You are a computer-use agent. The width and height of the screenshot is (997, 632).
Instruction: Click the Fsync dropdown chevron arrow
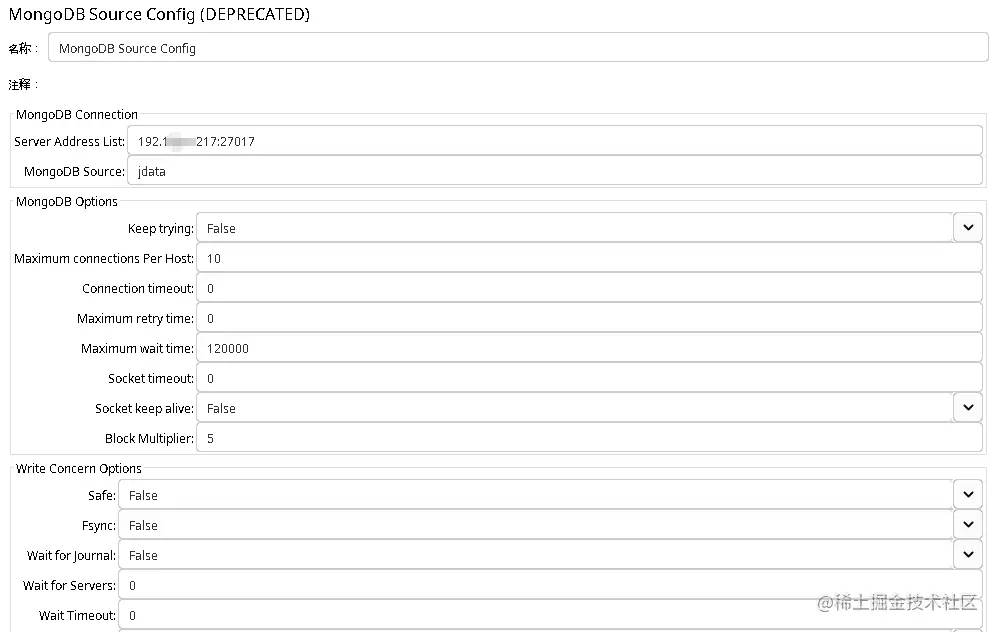[966, 524]
